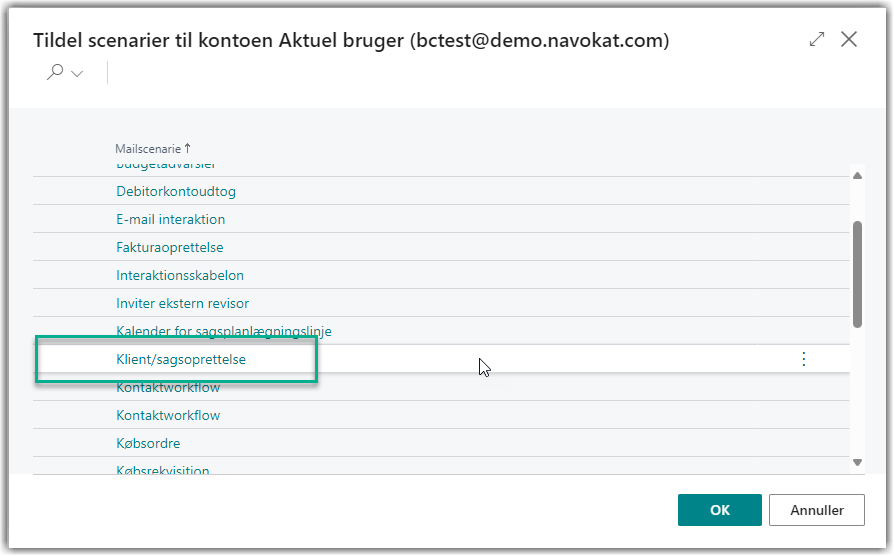Click the Klient/sagsoprettelse scenario link
The height and width of the screenshot is (556, 894).
point(181,359)
